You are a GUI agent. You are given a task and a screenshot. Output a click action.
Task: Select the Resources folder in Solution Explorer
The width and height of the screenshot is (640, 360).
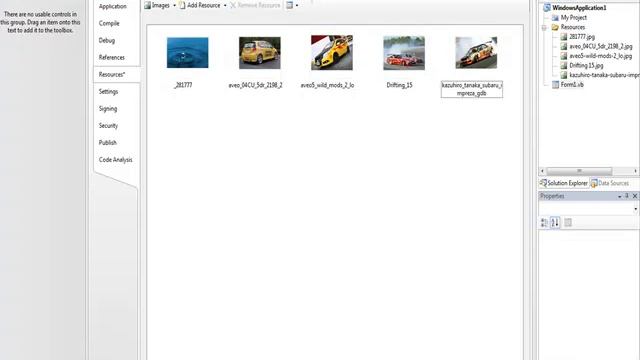pyautogui.click(x=573, y=27)
